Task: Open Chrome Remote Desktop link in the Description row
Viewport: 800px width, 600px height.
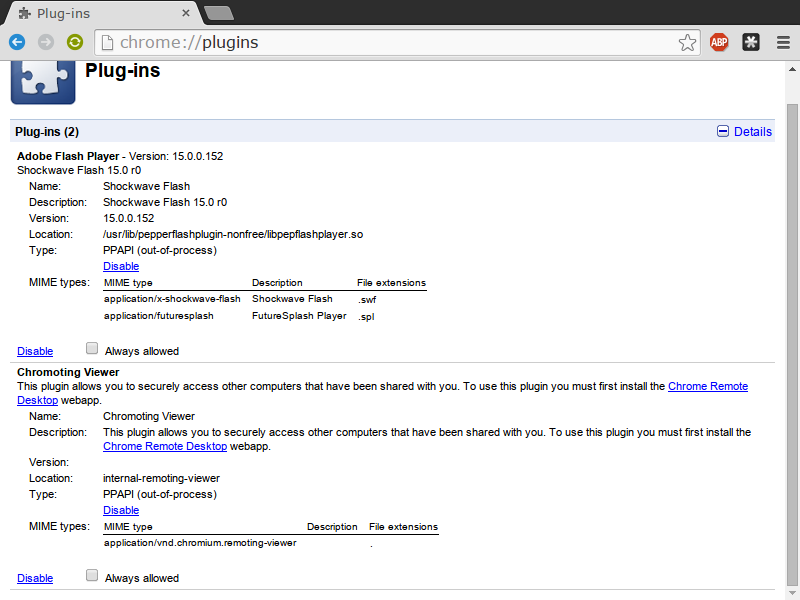Action: [x=165, y=446]
